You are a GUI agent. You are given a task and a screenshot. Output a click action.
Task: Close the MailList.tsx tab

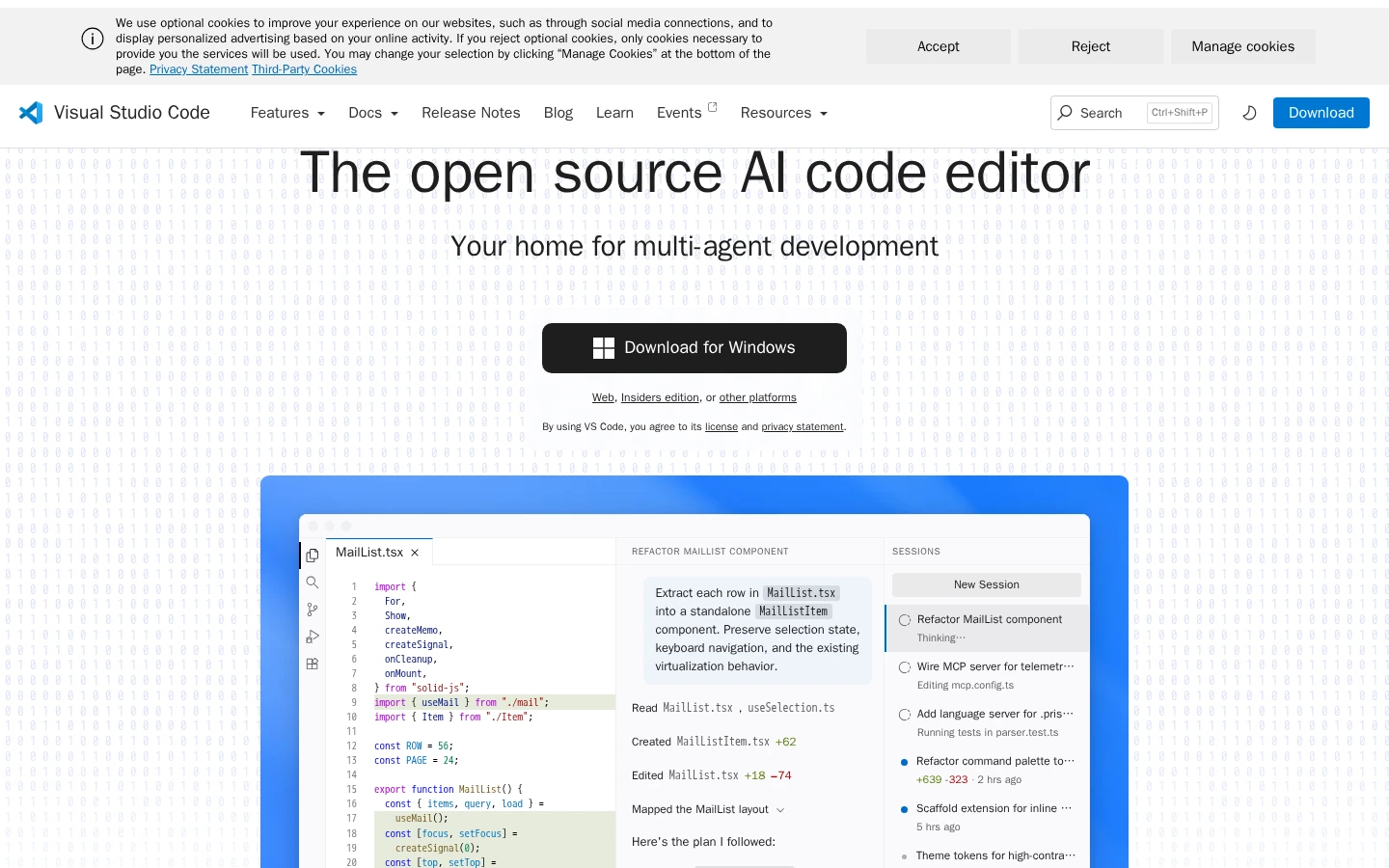[415, 553]
